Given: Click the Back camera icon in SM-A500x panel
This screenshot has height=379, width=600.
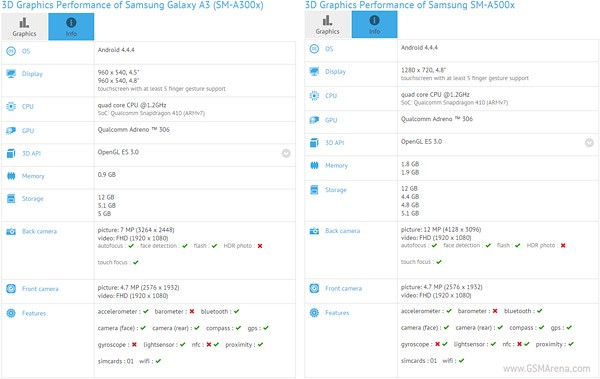Looking at the screenshot, I should click(x=314, y=231).
